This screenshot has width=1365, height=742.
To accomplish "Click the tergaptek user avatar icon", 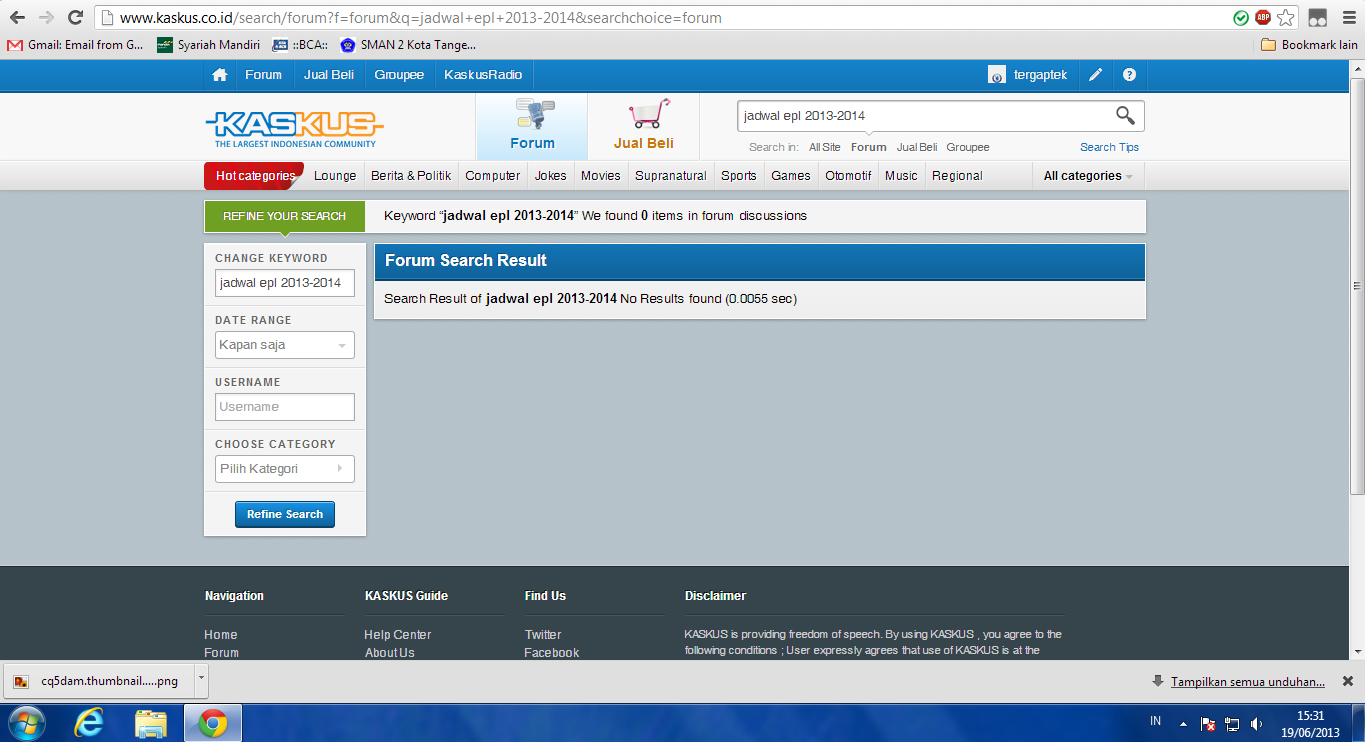I will click(x=997, y=75).
